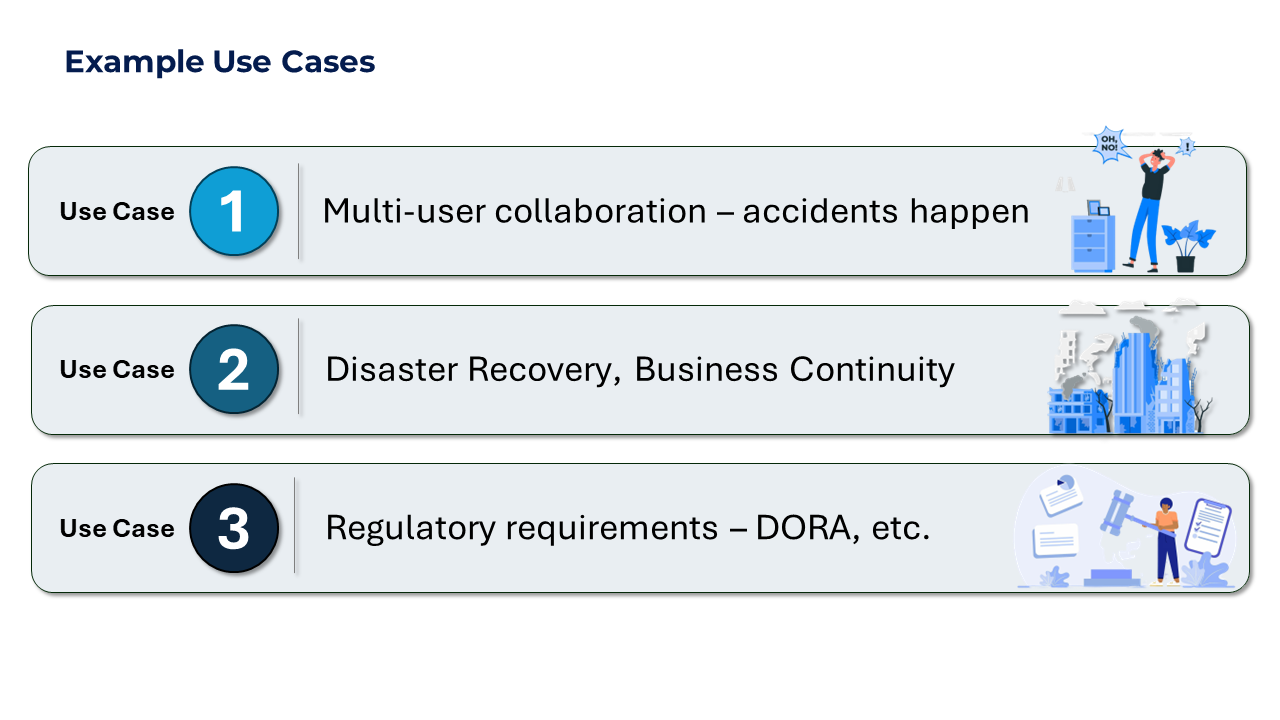This screenshot has height=720, width=1280.
Task: Click the dark navy number 3 circle
Action: coord(233,528)
